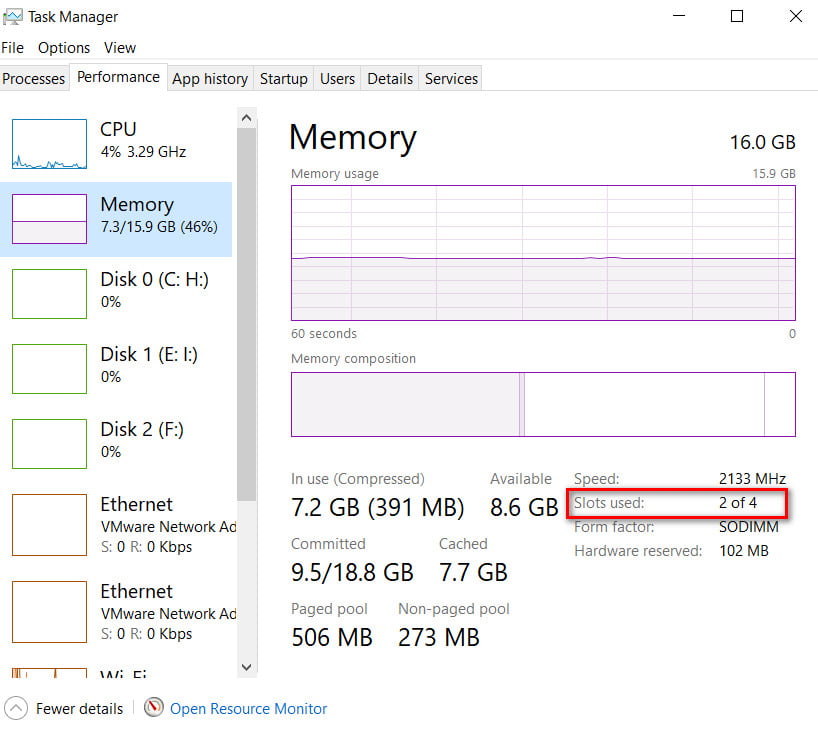Open Resource Monitor
This screenshot has width=818, height=729.
(x=247, y=708)
